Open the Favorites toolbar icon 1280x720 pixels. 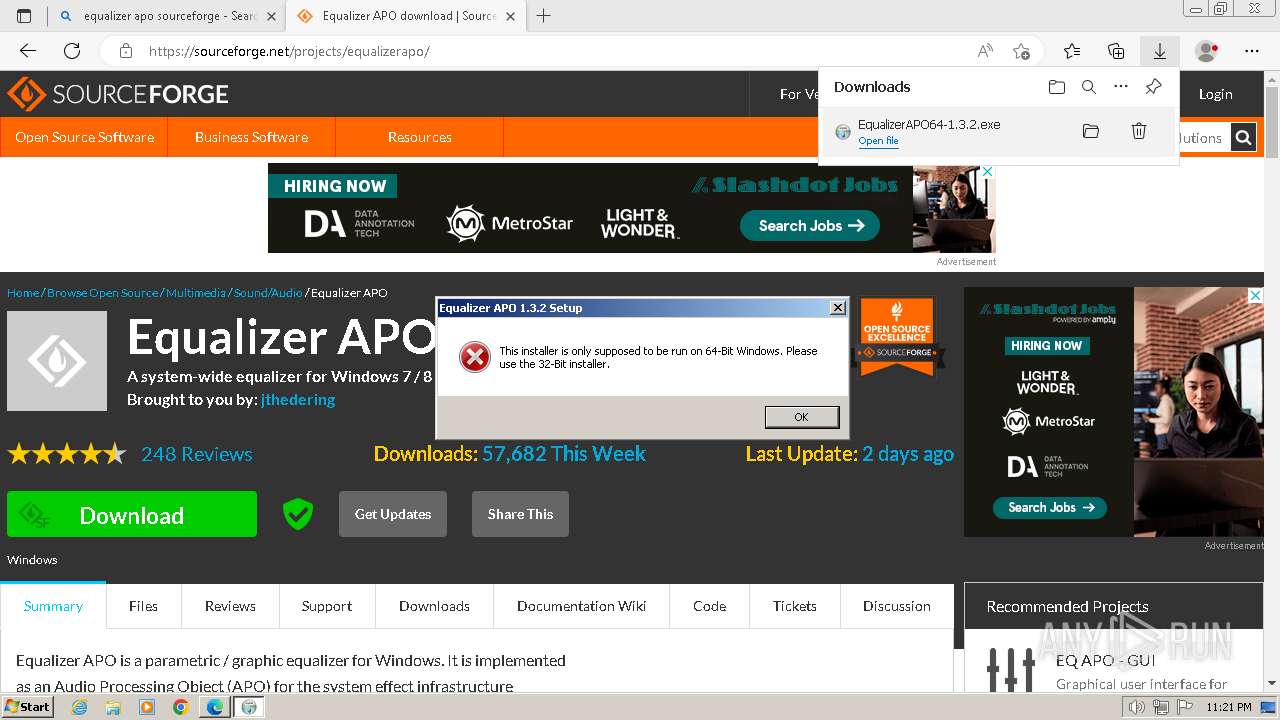point(1072,51)
